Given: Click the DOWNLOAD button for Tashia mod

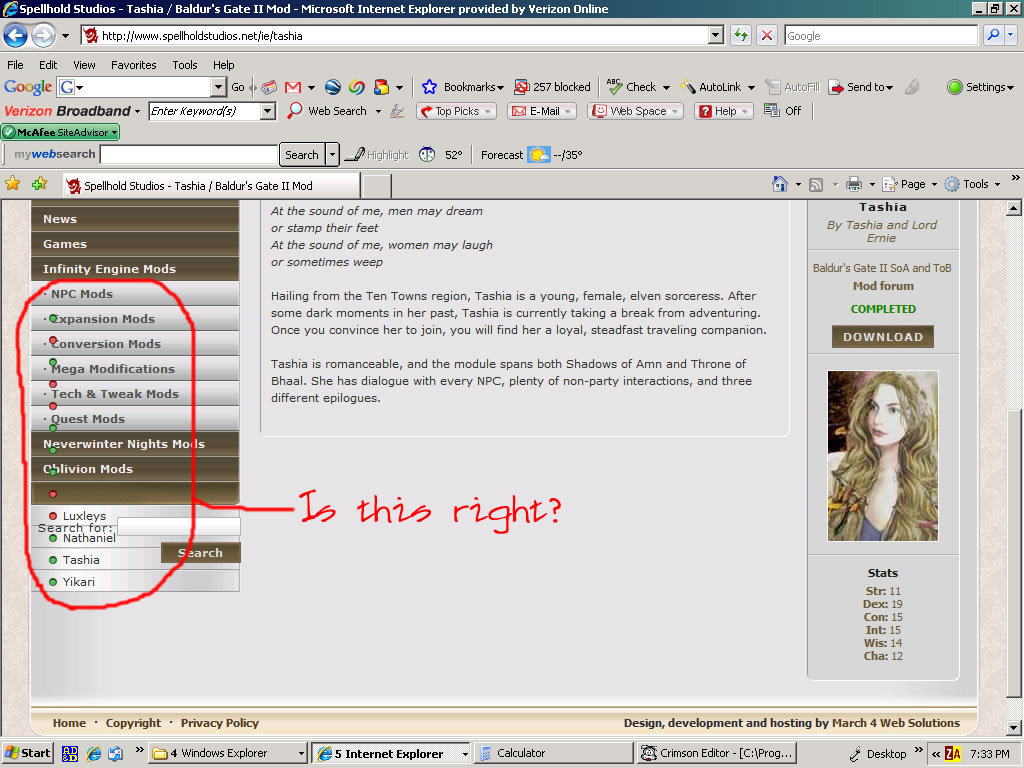Looking at the screenshot, I should click(x=882, y=337).
